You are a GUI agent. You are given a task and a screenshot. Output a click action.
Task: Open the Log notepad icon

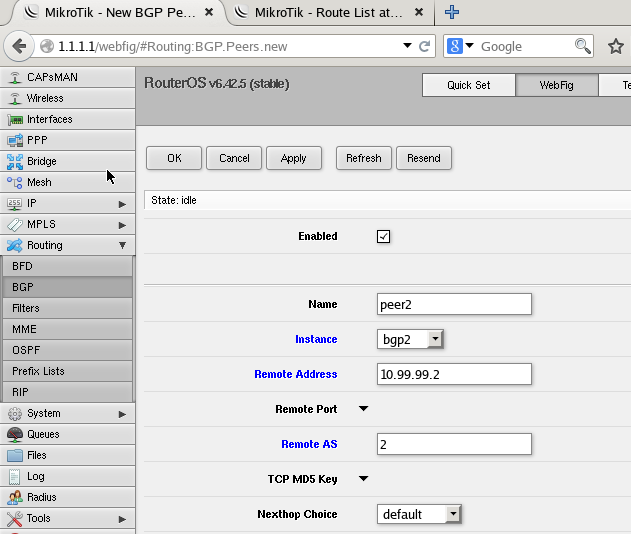(14, 476)
